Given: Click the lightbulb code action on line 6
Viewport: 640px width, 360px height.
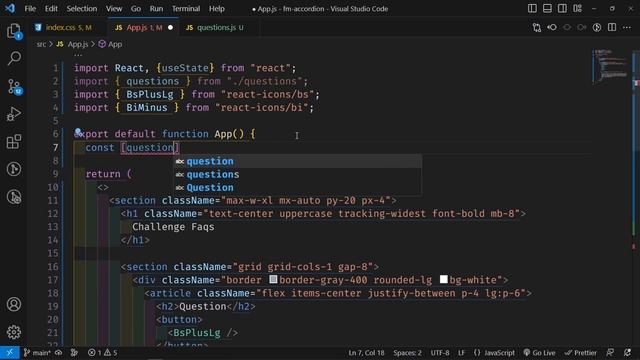Looking at the screenshot, I should pos(78,132).
